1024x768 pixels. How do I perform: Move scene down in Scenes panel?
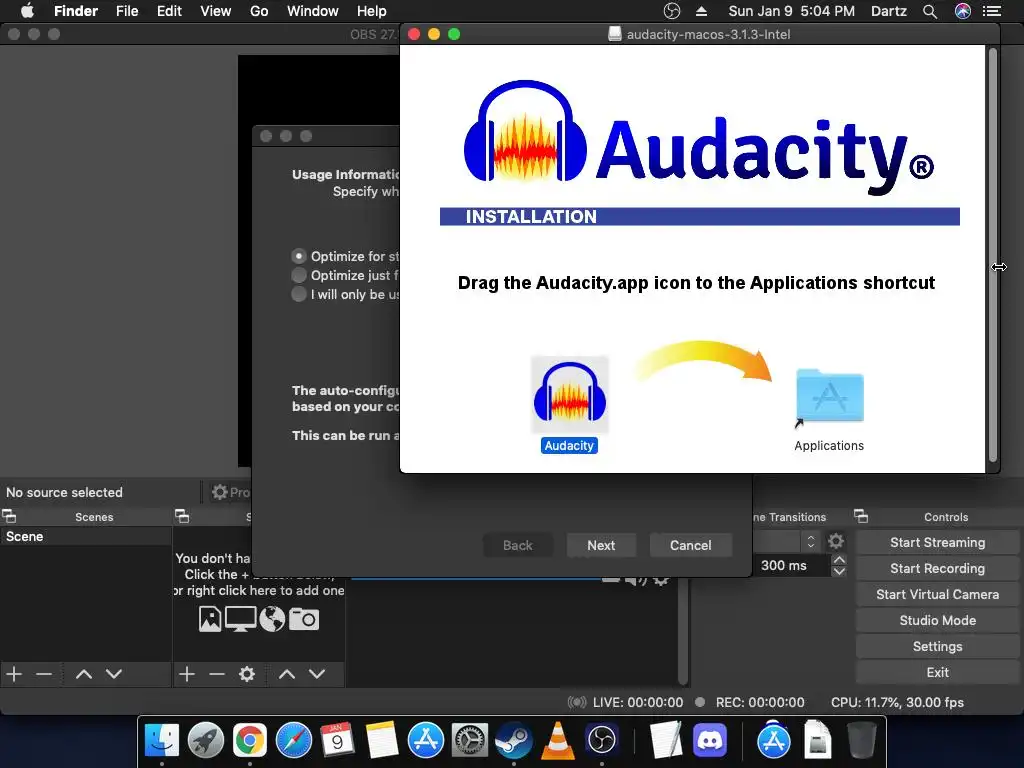114,674
